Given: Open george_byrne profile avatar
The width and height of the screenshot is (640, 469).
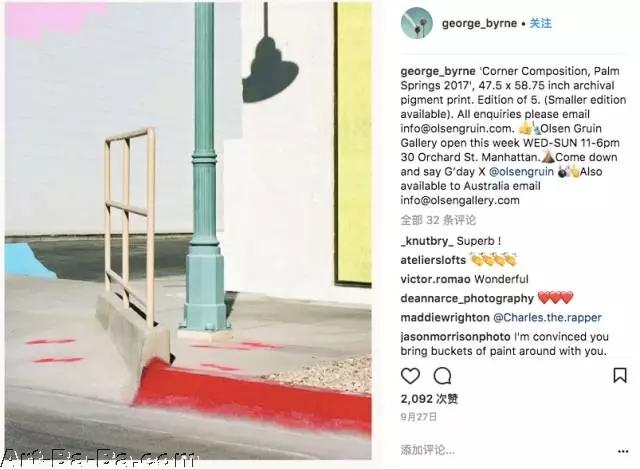Looking at the screenshot, I should coord(416,23).
